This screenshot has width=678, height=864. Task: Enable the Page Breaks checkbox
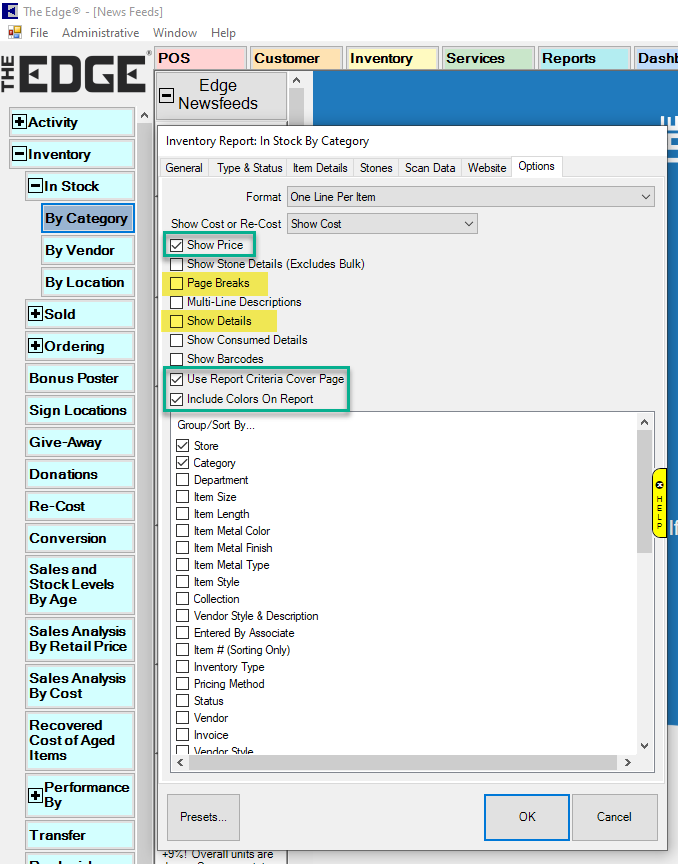177,283
